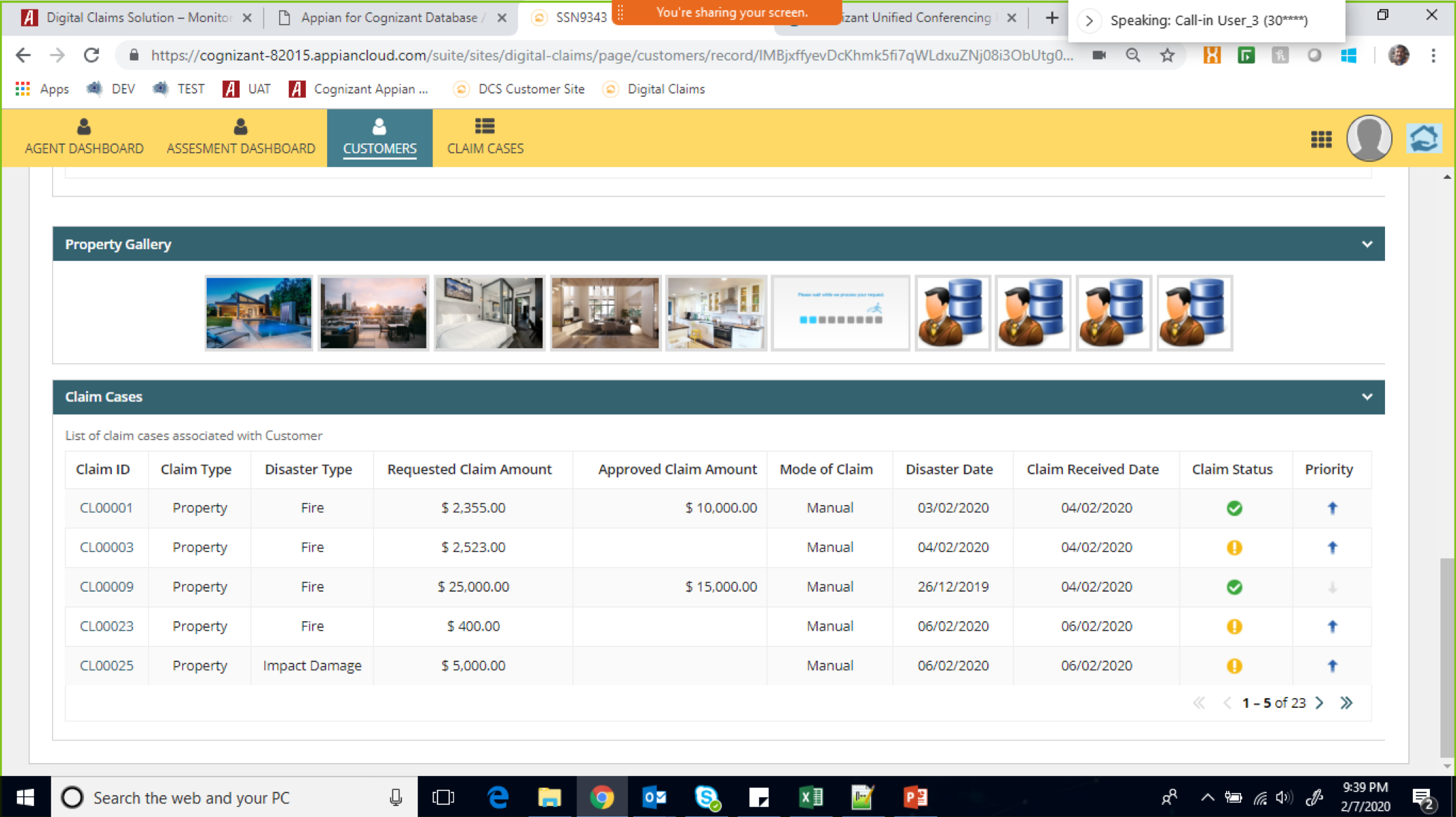Open DCS Customer Site bookmark

coord(530,89)
